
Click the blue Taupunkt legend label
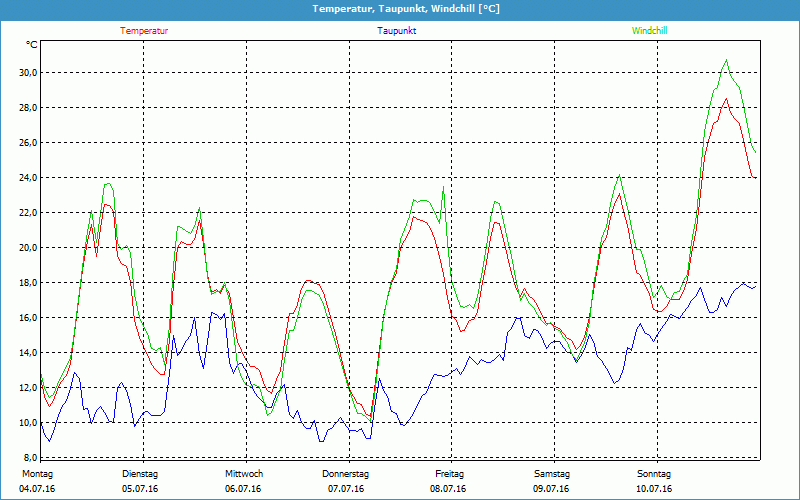click(396, 31)
